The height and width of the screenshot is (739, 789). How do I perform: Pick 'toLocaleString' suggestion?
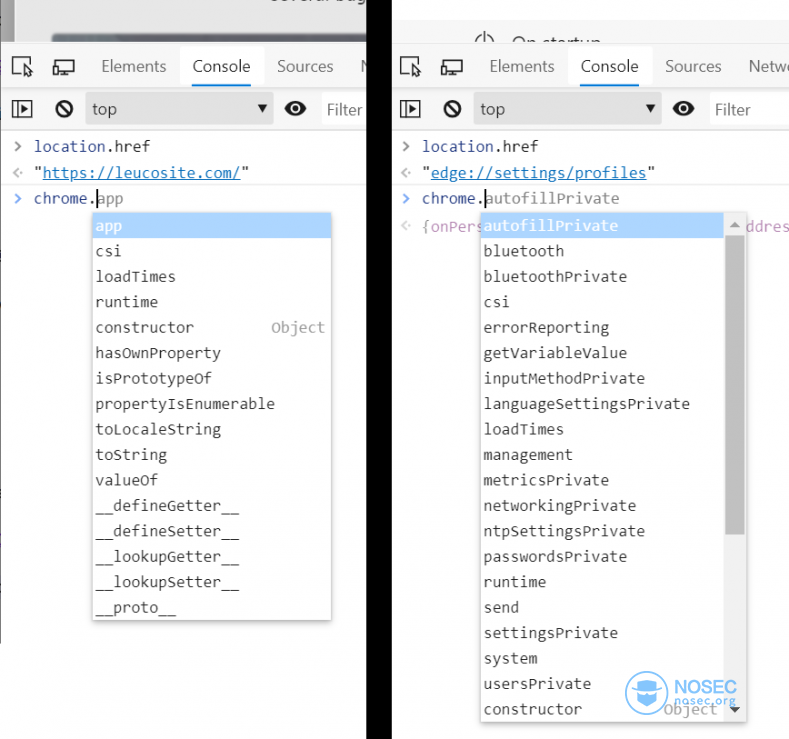[212, 429]
